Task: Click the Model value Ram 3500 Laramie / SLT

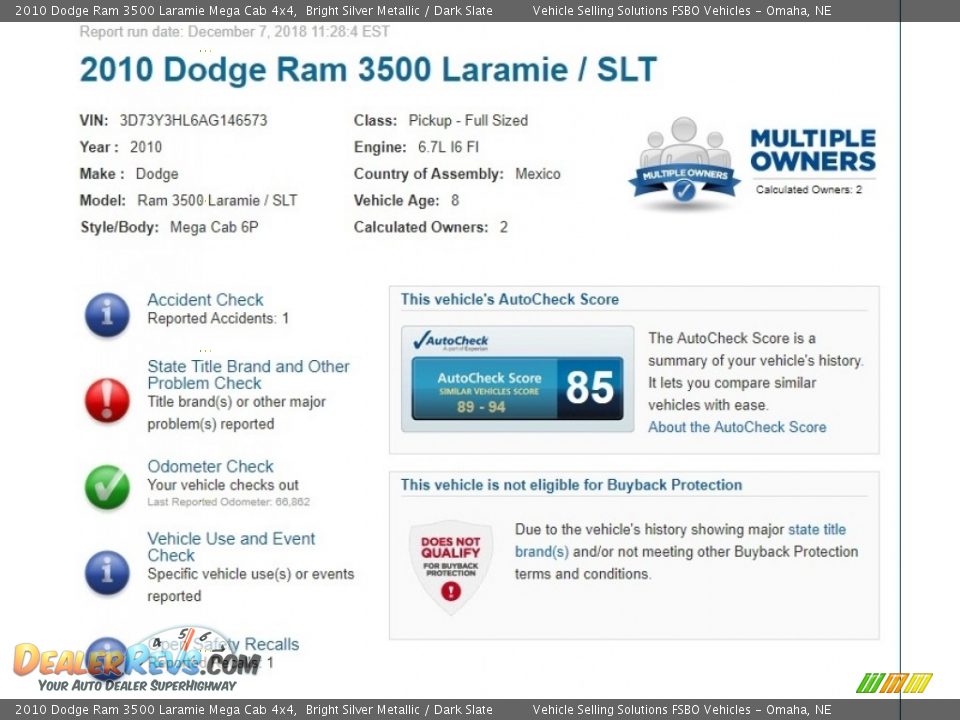Action: click(x=217, y=200)
